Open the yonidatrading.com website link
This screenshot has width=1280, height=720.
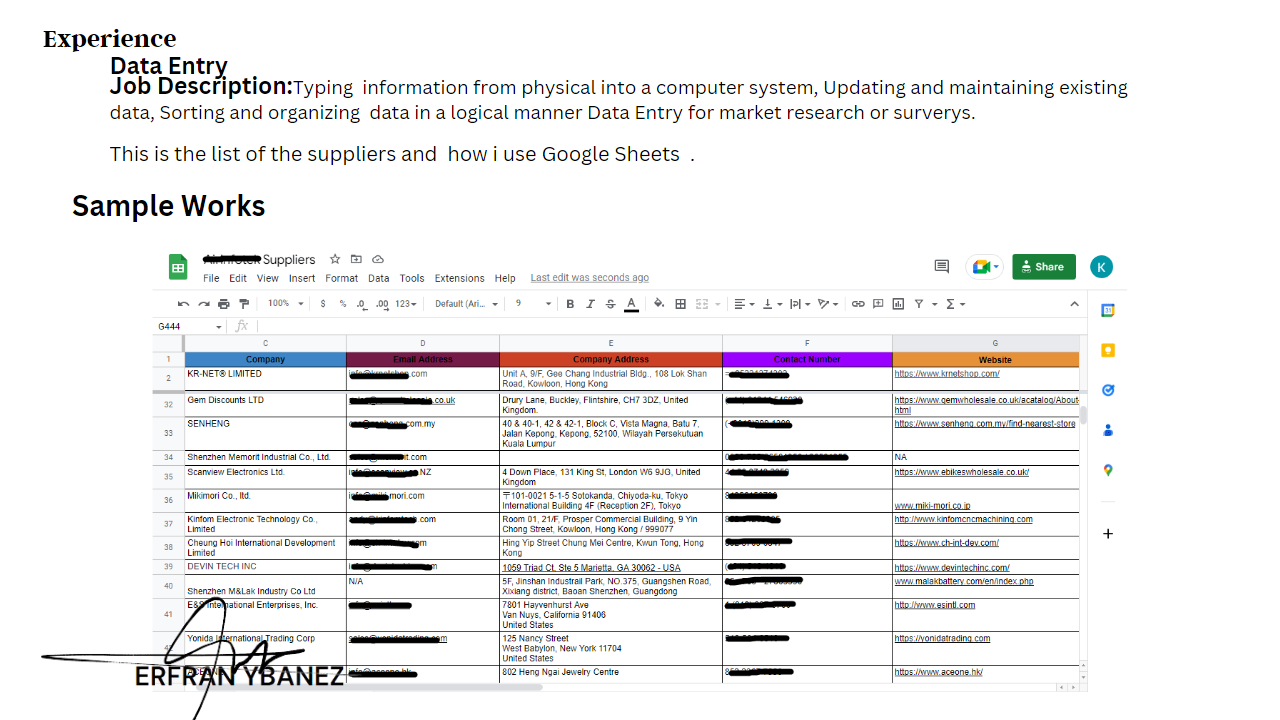point(942,638)
